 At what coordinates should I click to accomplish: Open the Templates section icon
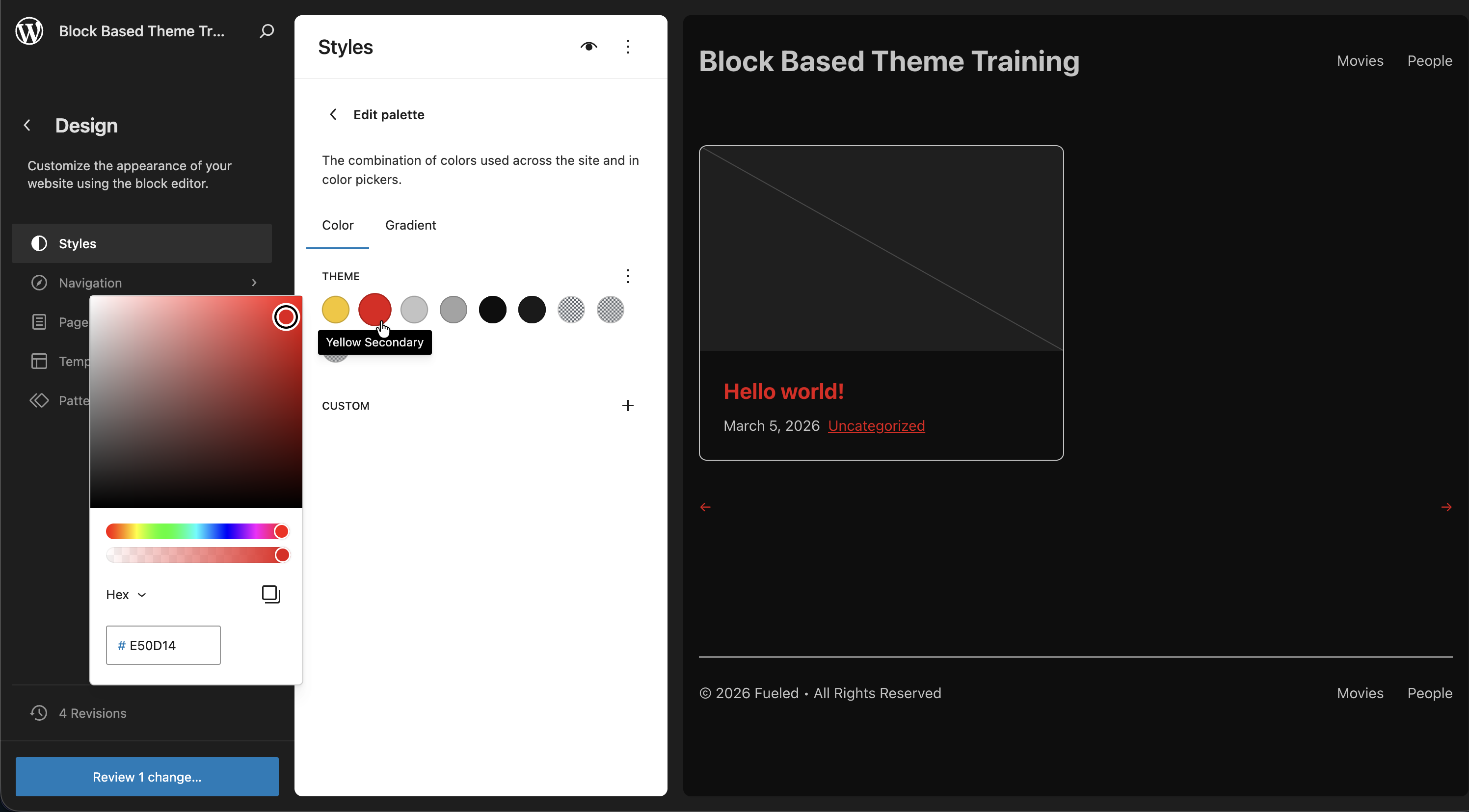[x=39, y=361]
